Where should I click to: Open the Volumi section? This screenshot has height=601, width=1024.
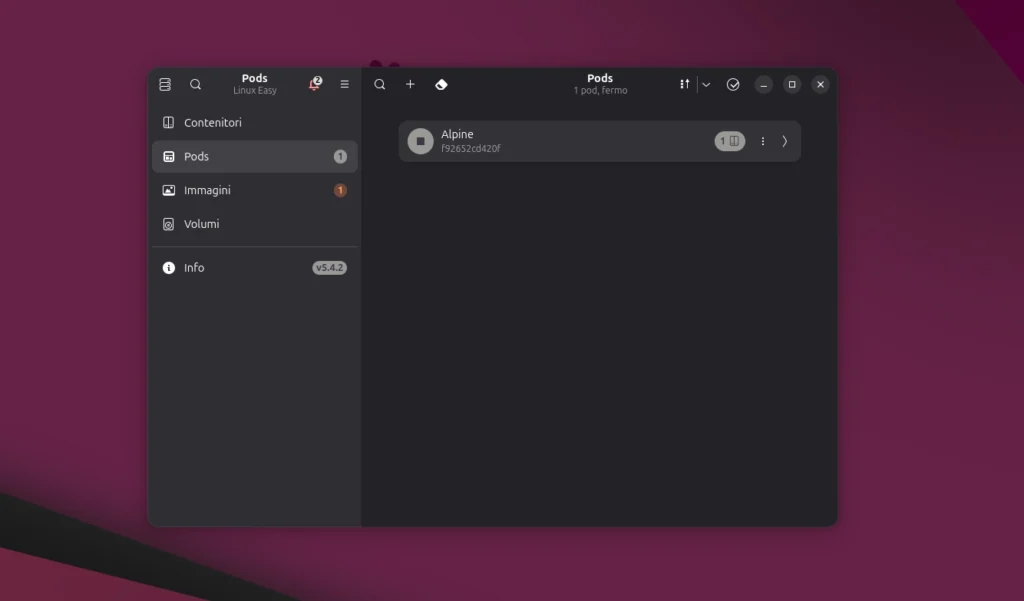tap(200, 224)
